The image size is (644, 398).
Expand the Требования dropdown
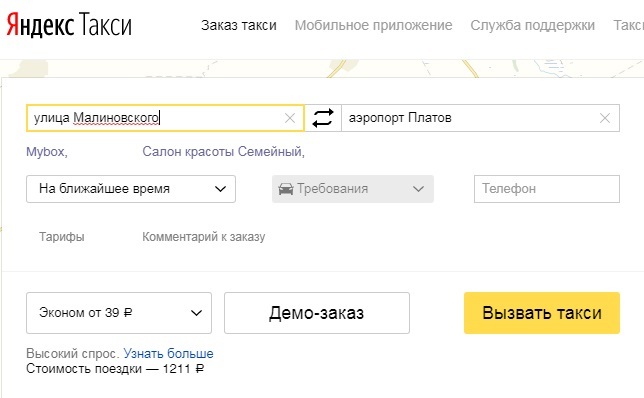tap(353, 189)
